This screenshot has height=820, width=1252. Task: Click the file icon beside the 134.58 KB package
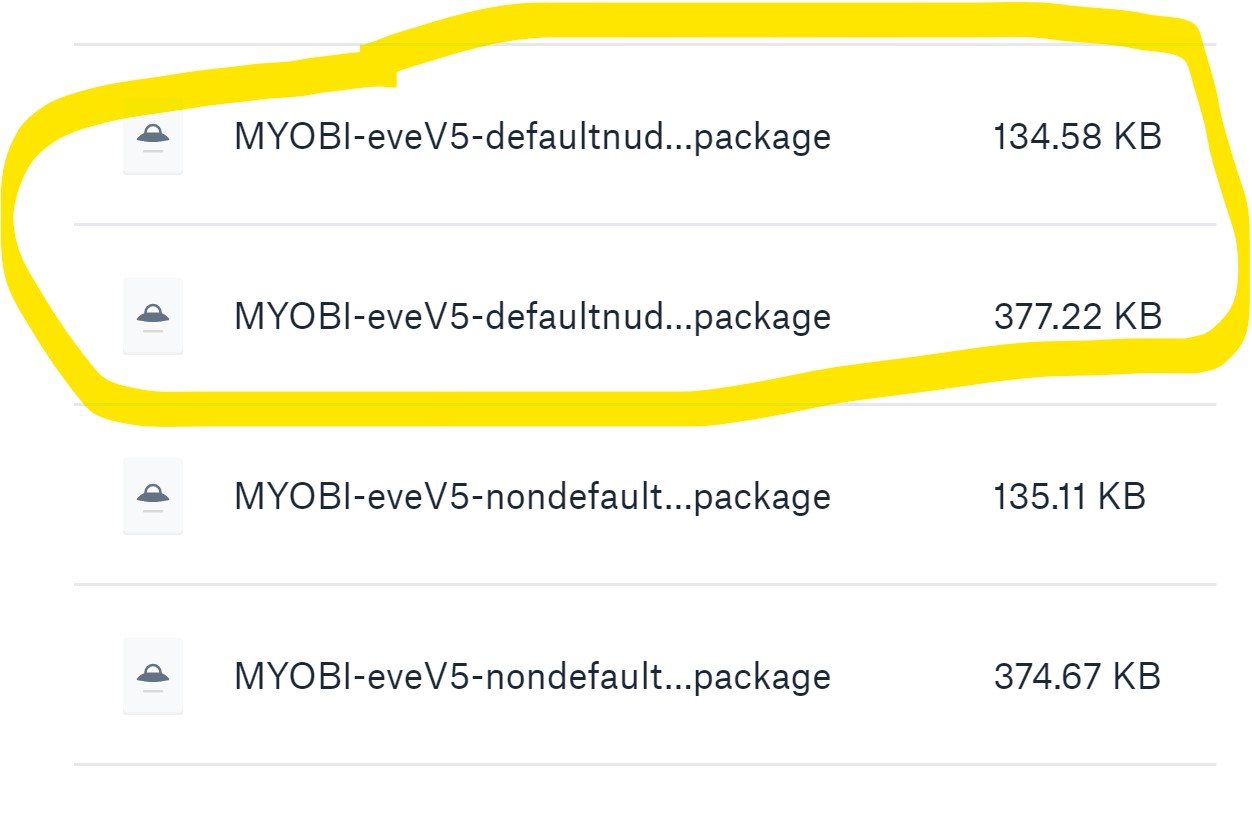point(153,137)
